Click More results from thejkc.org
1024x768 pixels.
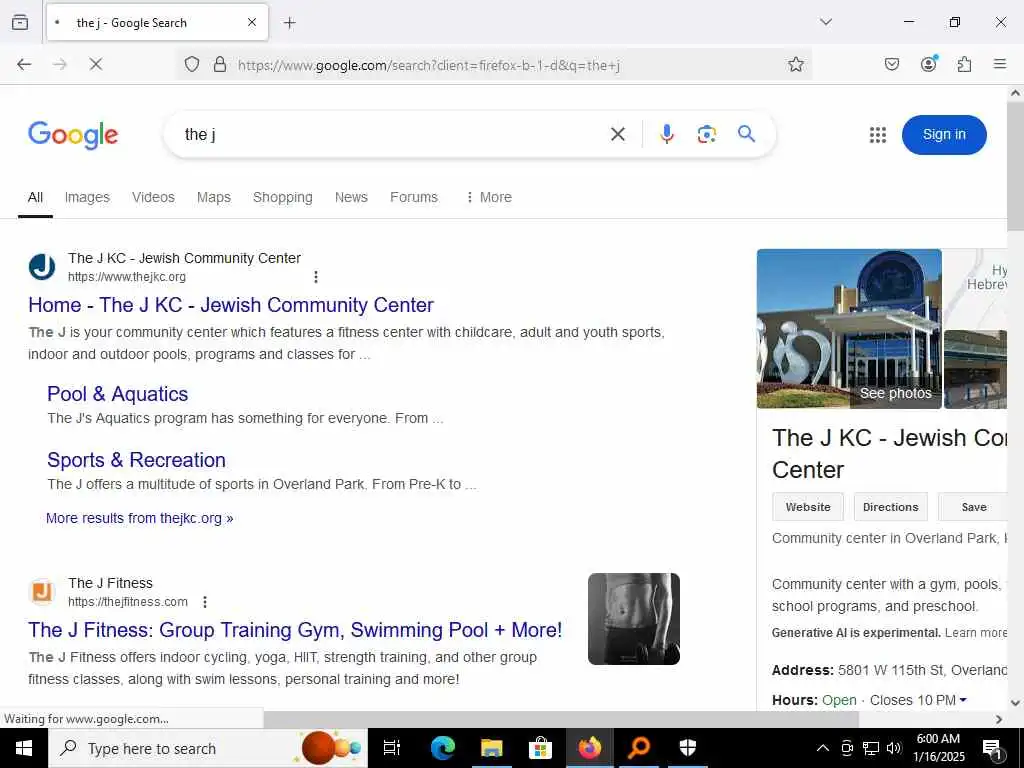(140, 519)
